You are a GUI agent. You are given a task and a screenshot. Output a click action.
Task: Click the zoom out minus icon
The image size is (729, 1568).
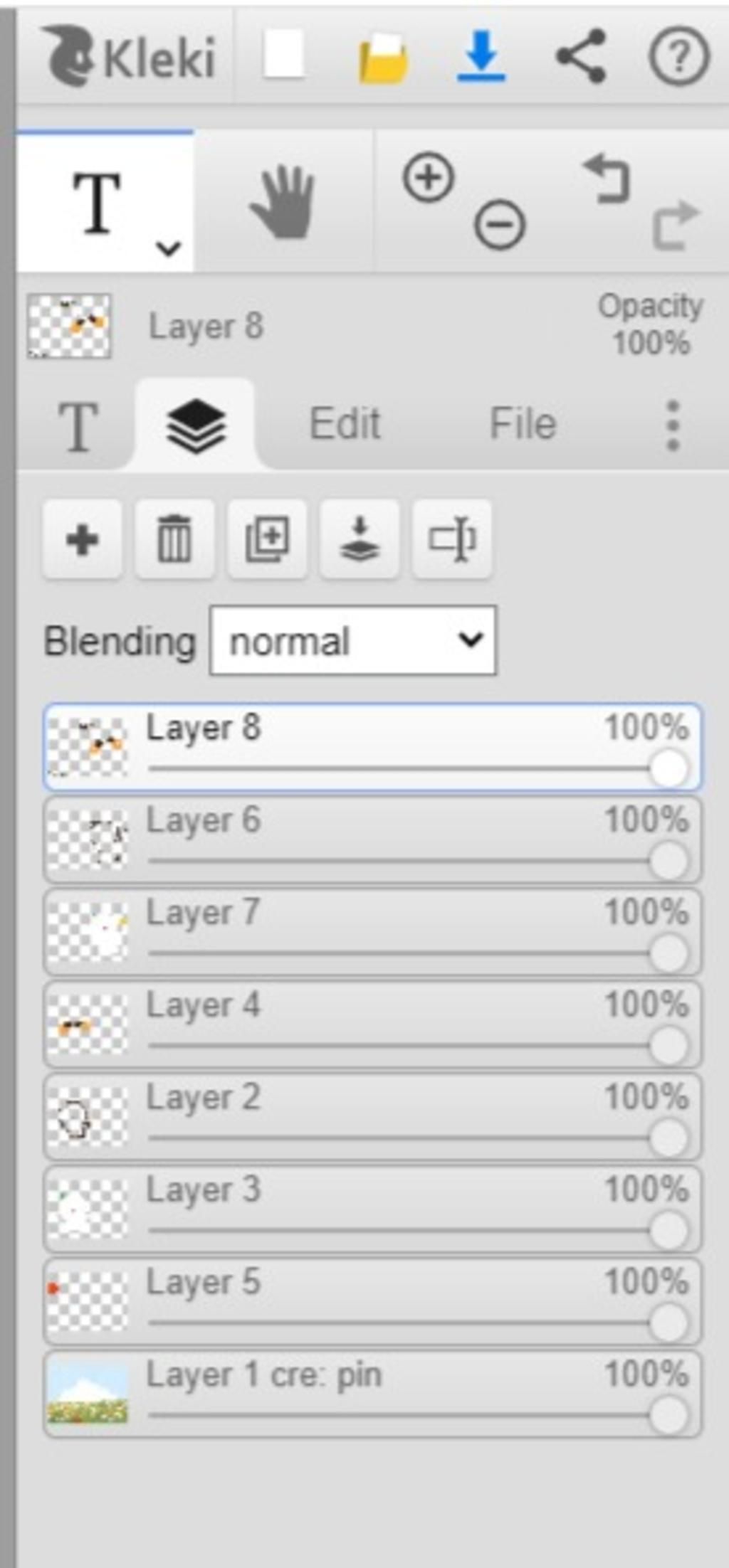[500, 225]
